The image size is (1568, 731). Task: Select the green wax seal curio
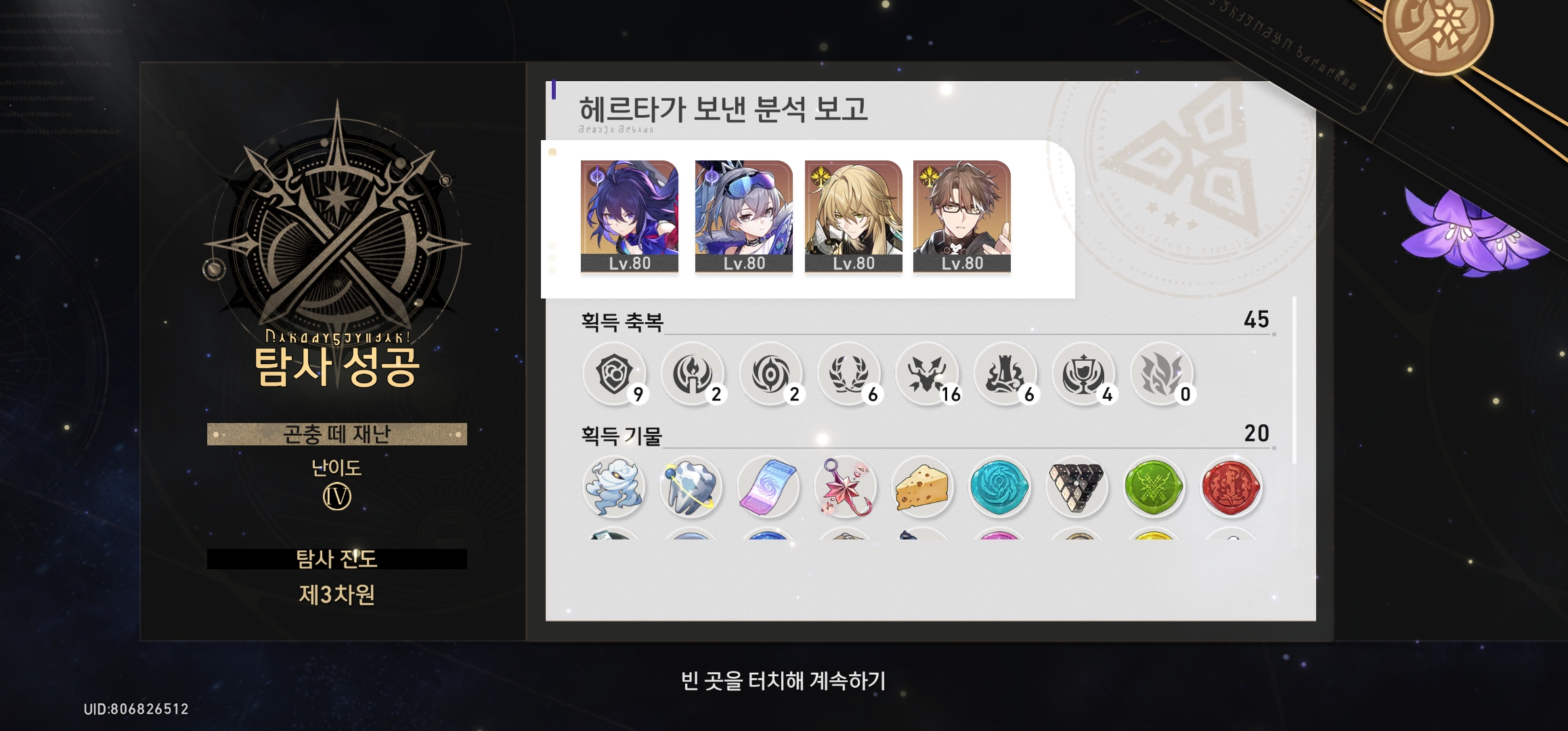[x=1154, y=487]
